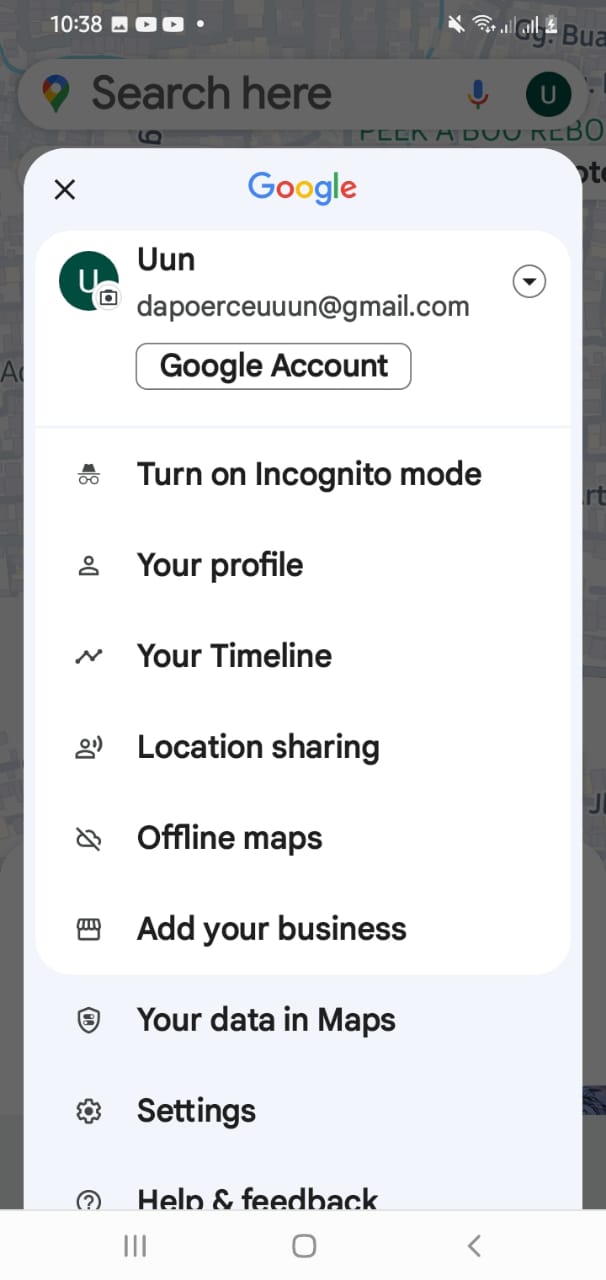Viewport: 606px width, 1280px height.
Task: Tap the Your profile person icon
Action: [x=89, y=566]
